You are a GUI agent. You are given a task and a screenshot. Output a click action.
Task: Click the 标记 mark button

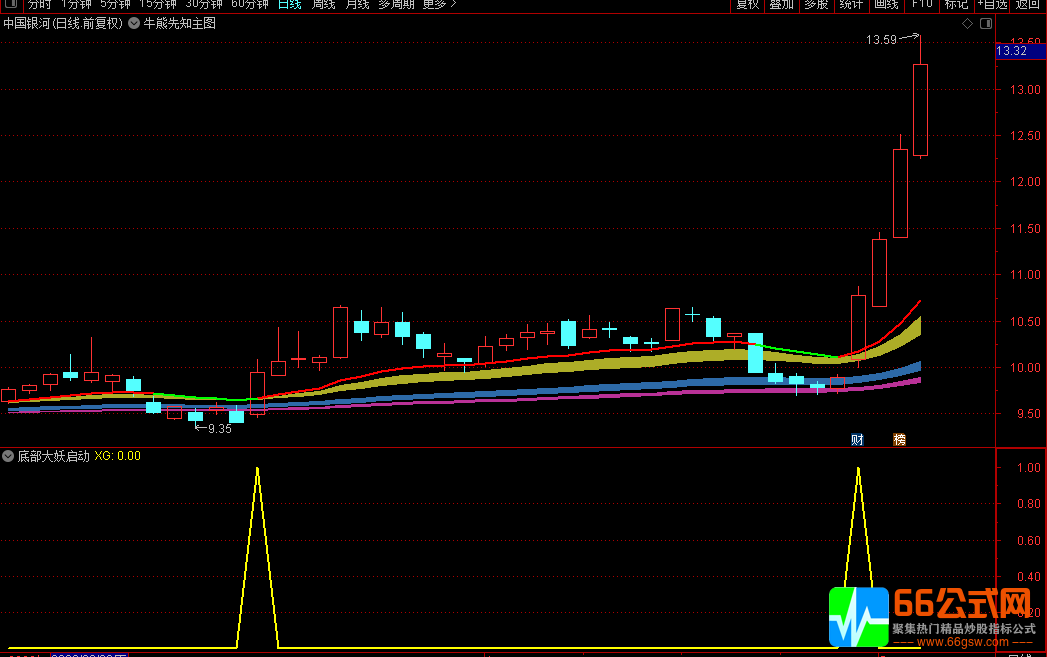(x=956, y=4)
